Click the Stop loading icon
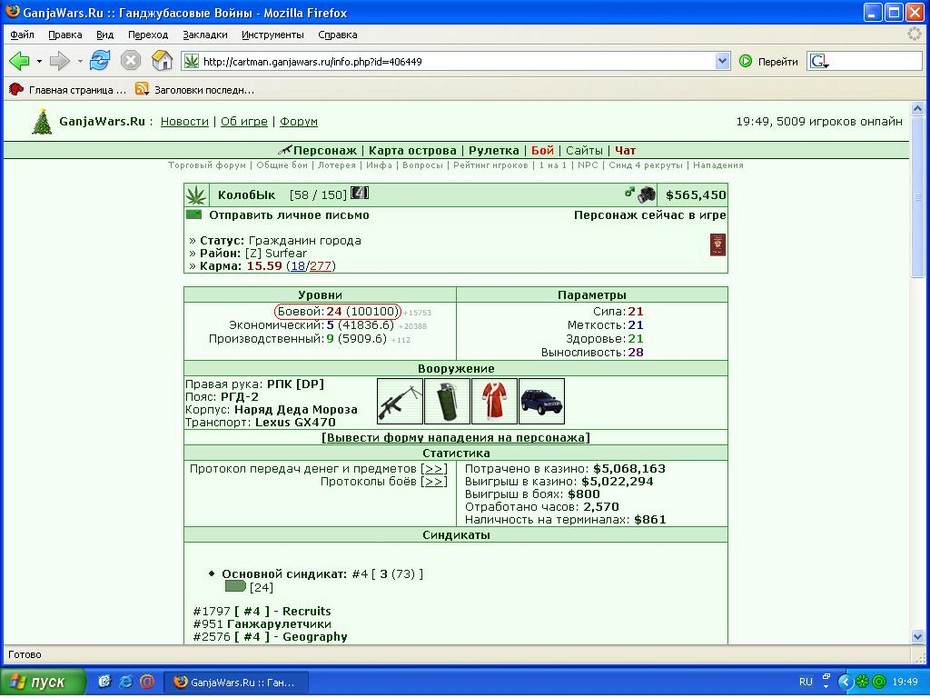The image size is (930, 698). click(x=130, y=60)
